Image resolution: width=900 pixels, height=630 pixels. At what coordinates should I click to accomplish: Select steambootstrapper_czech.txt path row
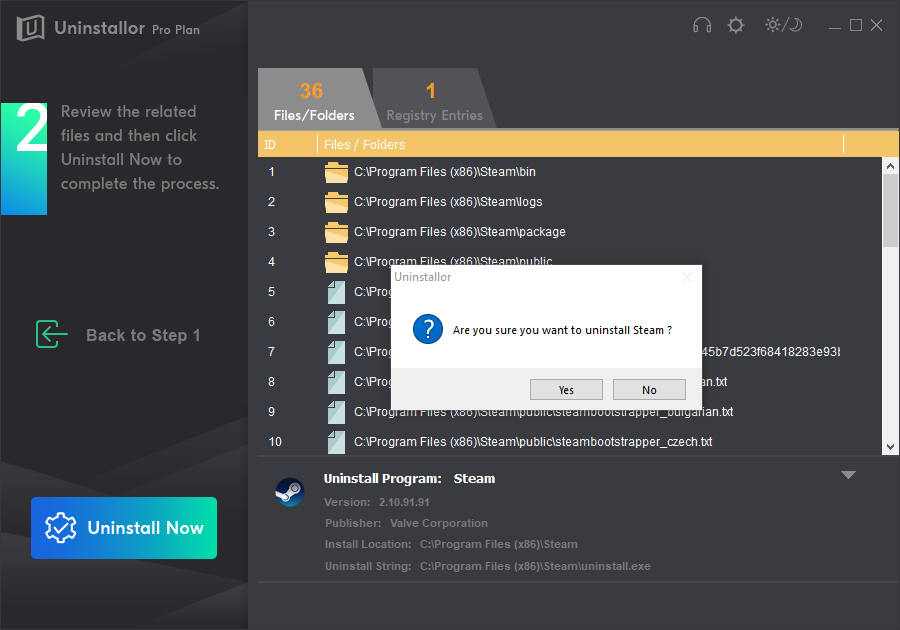click(533, 441)
